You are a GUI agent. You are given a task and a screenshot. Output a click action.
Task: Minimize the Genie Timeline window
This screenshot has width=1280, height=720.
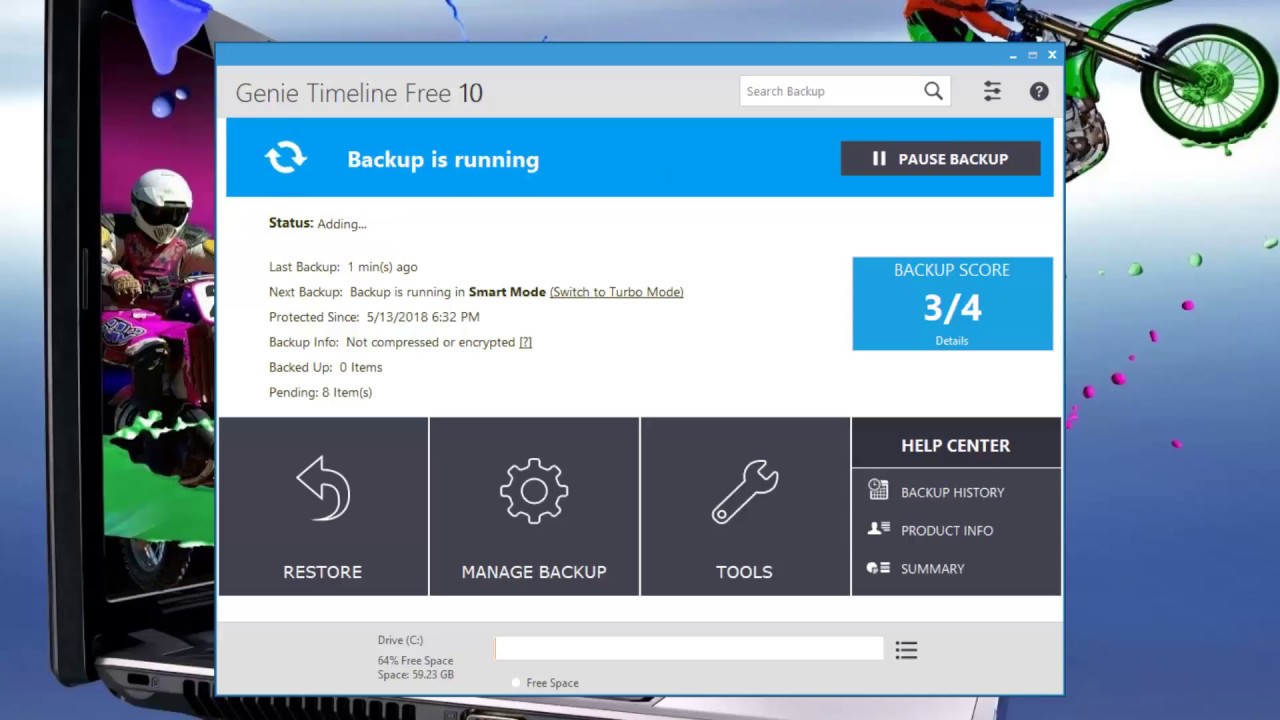(1013, 55)
